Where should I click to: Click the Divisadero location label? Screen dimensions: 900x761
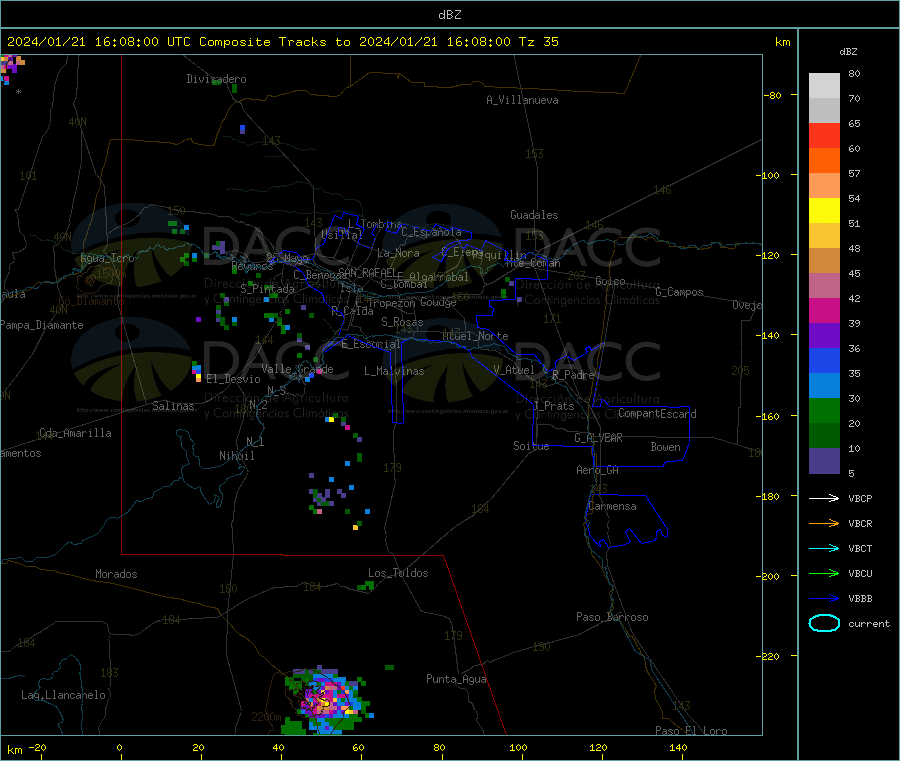click(216, 79)
